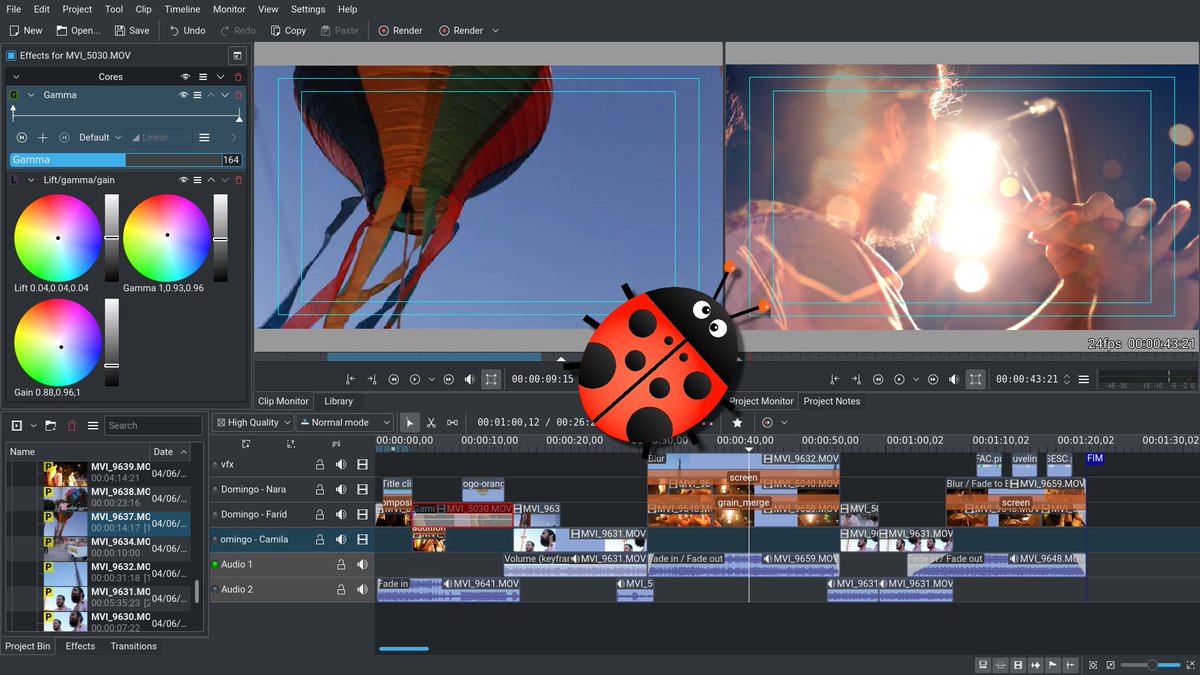
Task: Click the project monitor volume icon
Action: (x=954, y=379)
